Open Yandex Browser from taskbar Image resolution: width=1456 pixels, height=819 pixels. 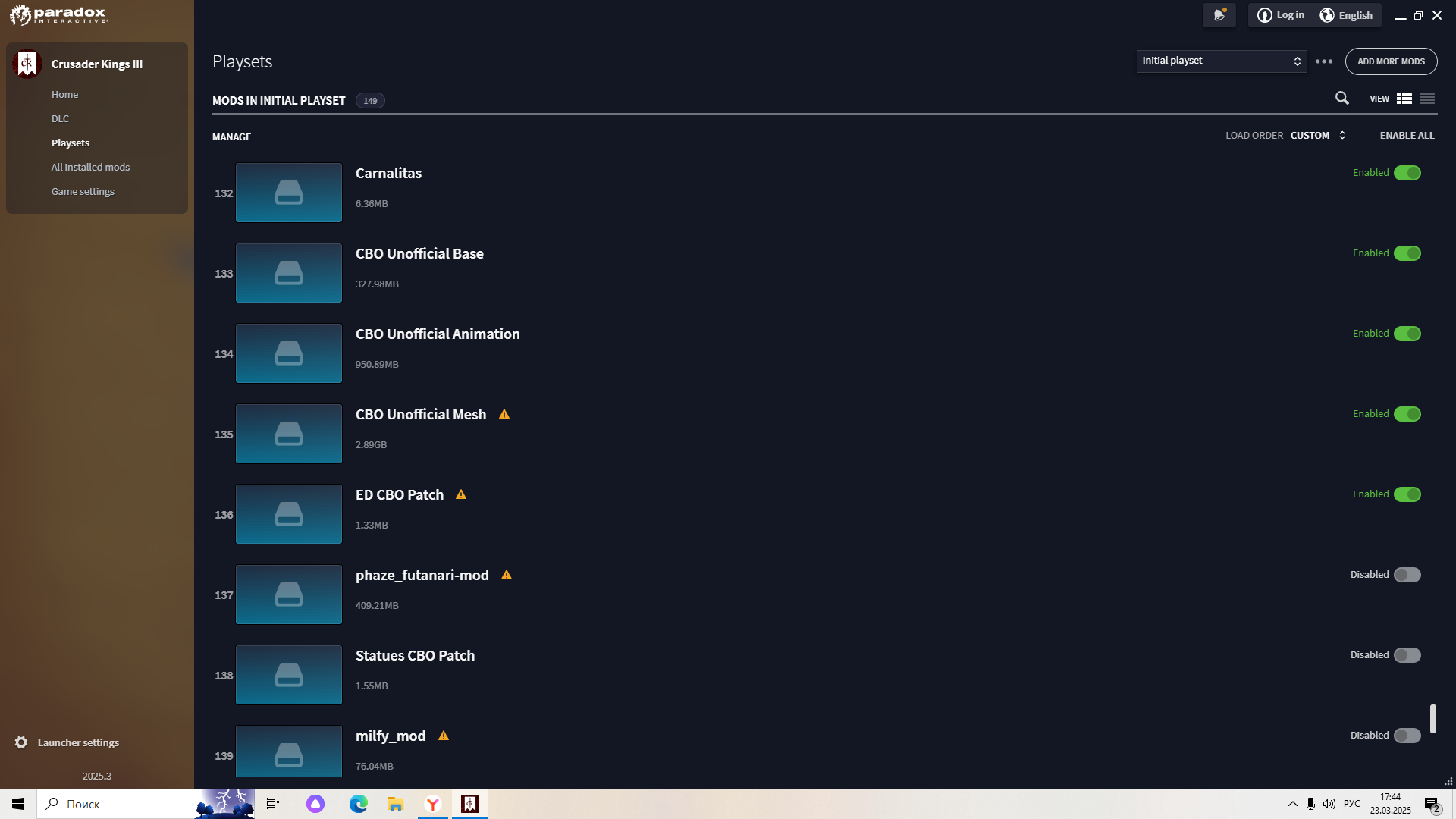click(433, 804)
